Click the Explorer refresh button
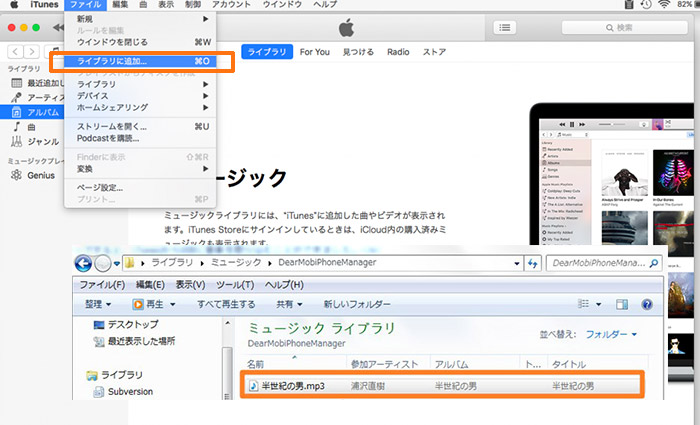This screenshot has height=425, width=700. click(533, 263)
